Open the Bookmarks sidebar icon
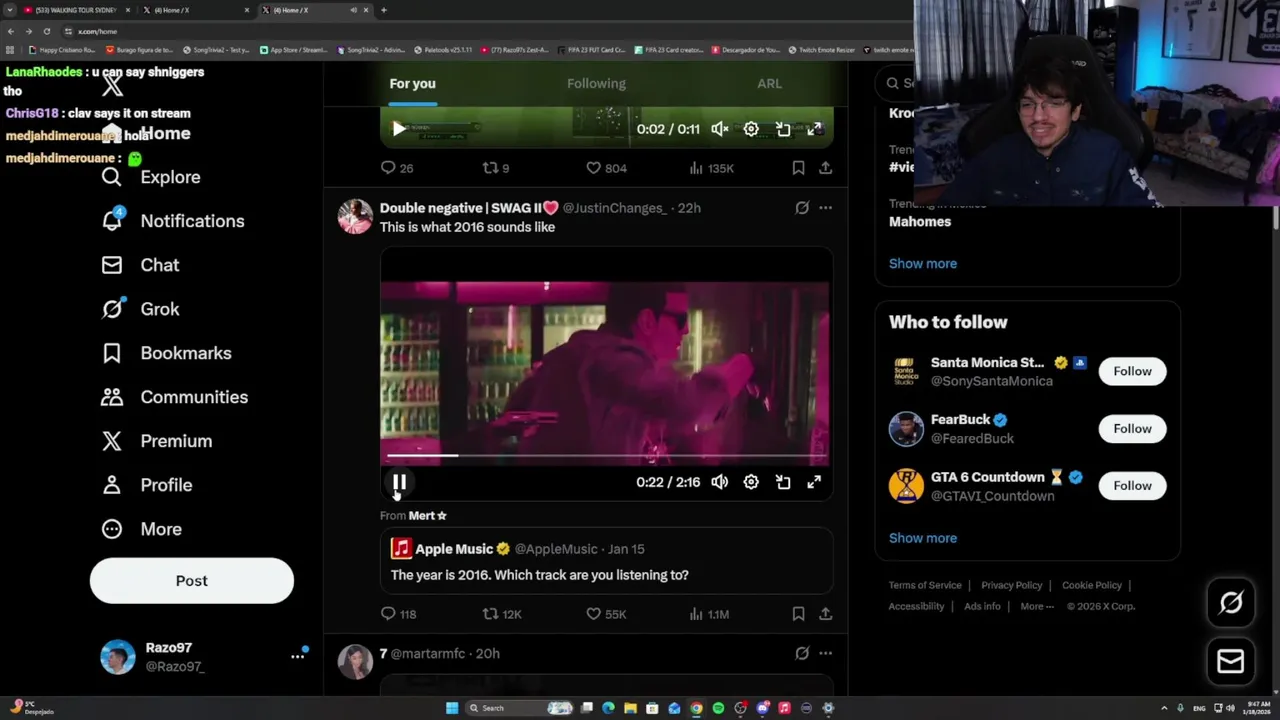Viewport: 1280px width, 720px height. pos(111,353)
